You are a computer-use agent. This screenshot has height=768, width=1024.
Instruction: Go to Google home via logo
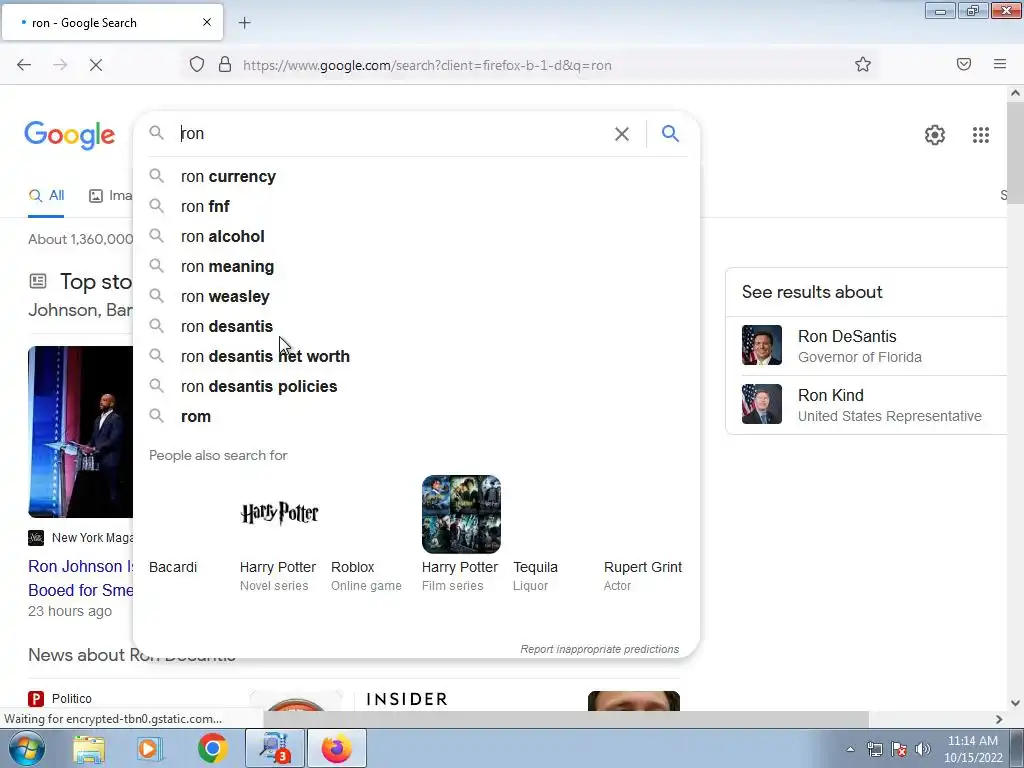(70, 135)
